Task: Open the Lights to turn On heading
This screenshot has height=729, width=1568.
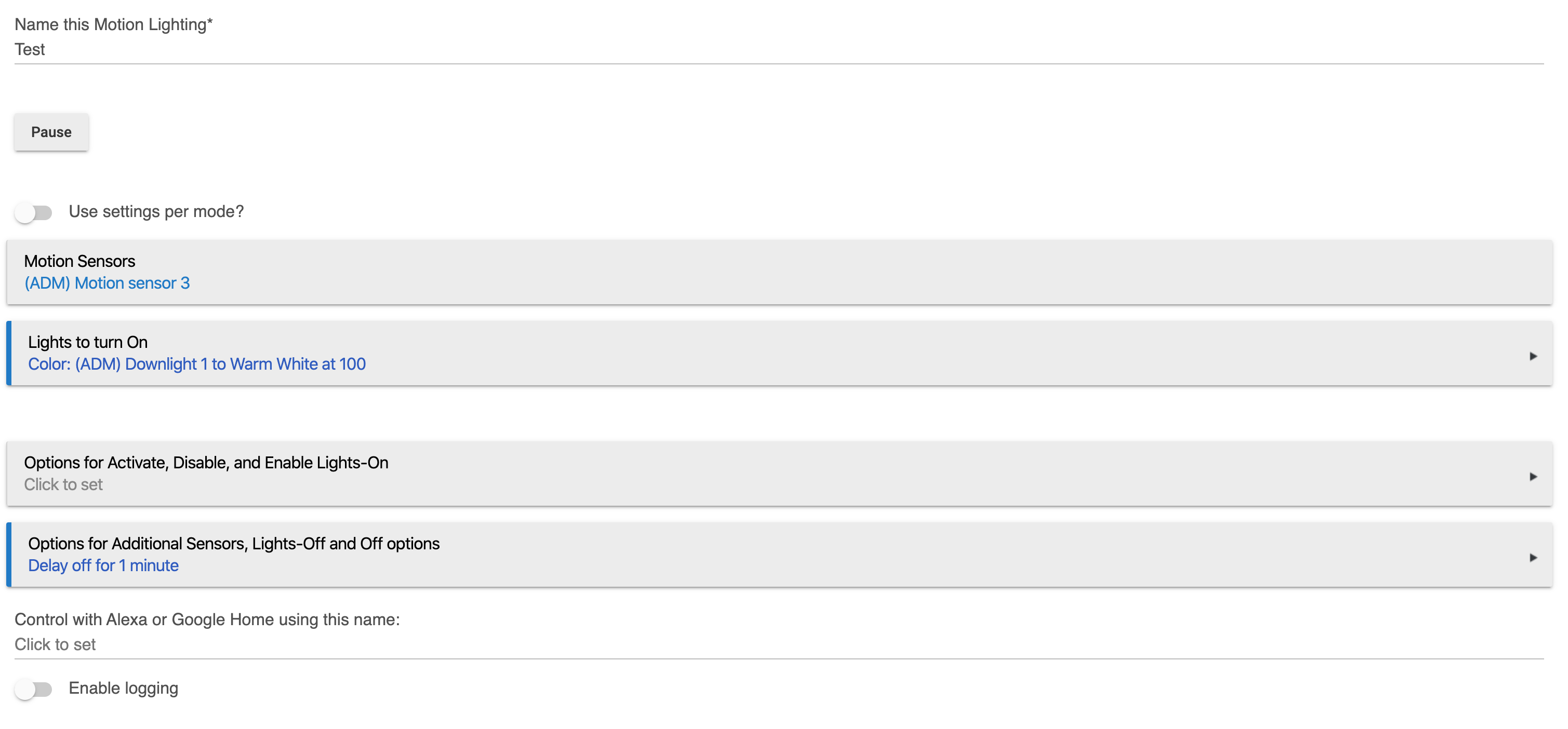Action: pos(88,342)
